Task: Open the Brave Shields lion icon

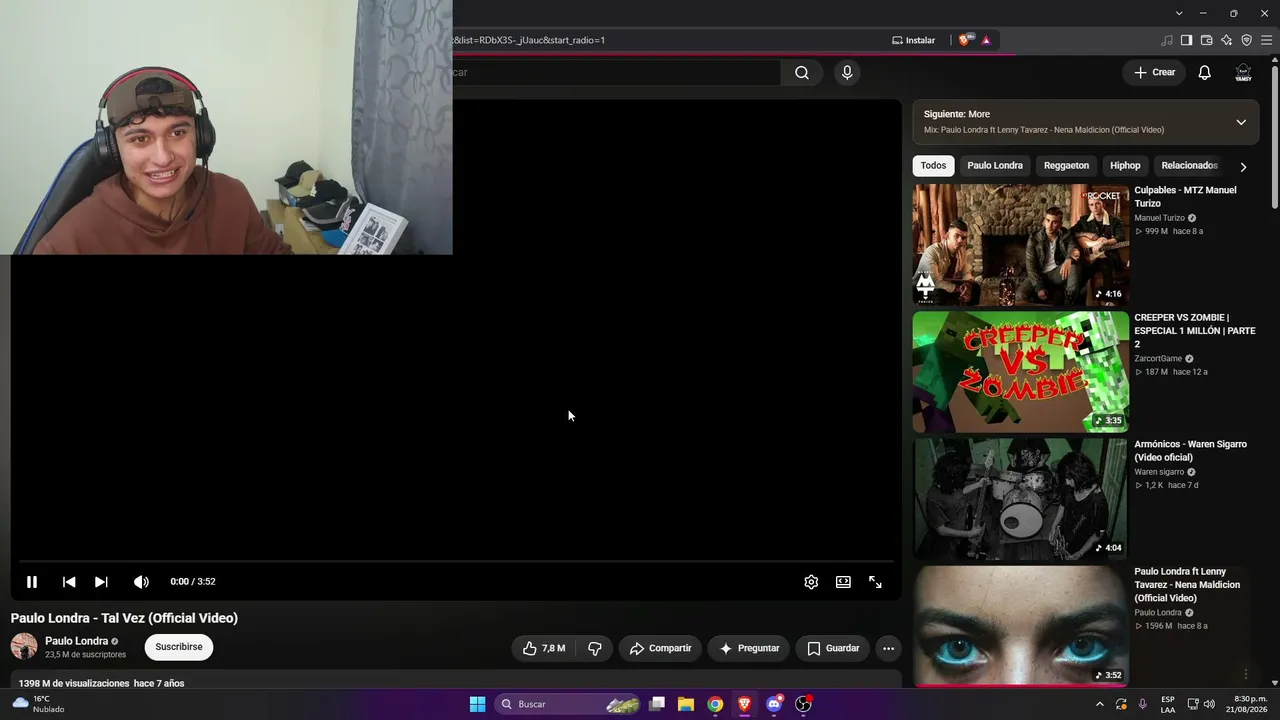Action: click(x=964, y=40)
